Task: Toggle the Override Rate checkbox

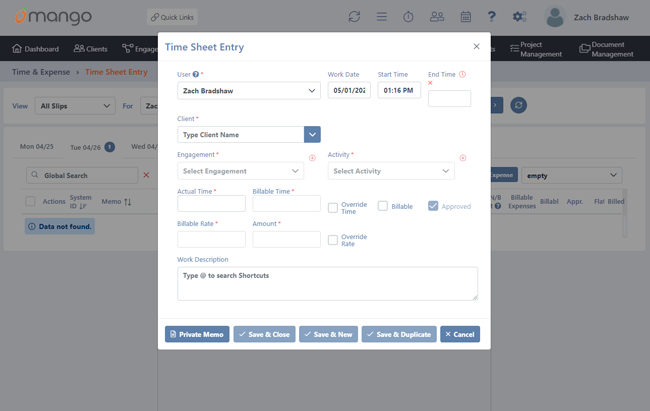Action: [x=333, y=240]
